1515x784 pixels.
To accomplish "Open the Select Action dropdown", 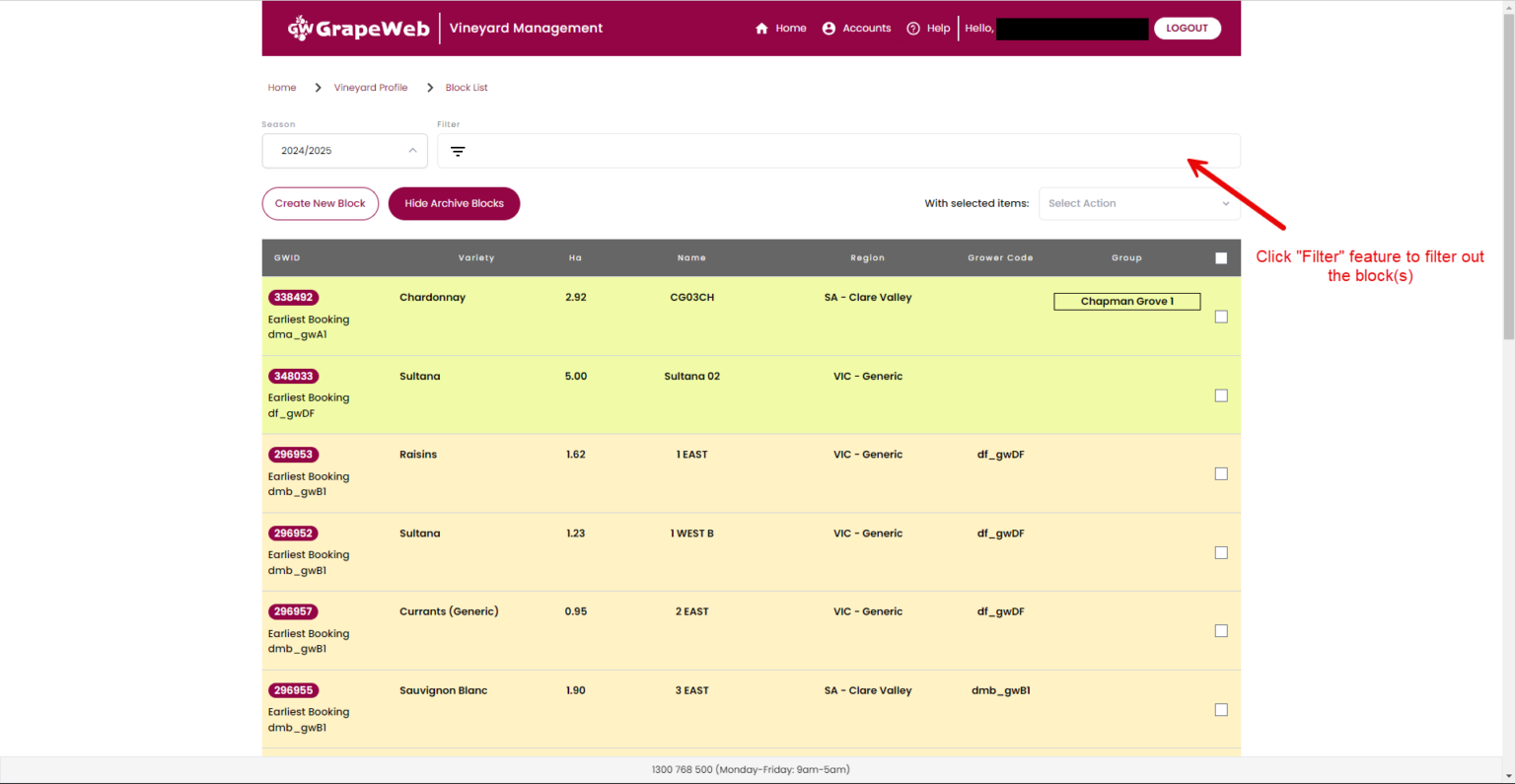I will [1139, 203].
